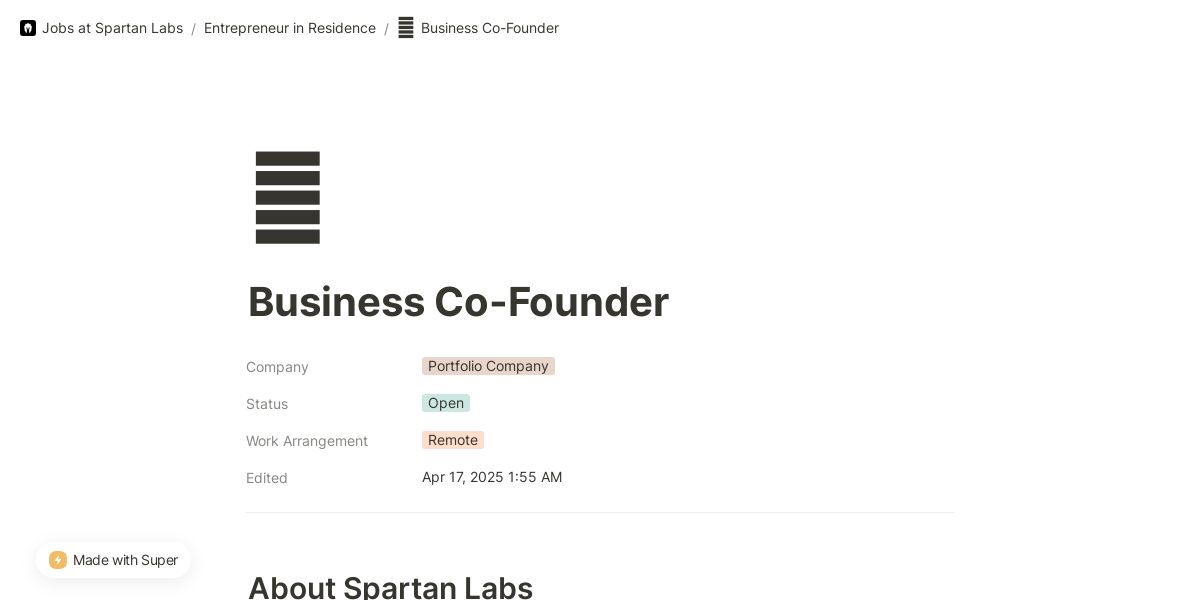Click the large stacked-bars page icon

tap(288, 197)
